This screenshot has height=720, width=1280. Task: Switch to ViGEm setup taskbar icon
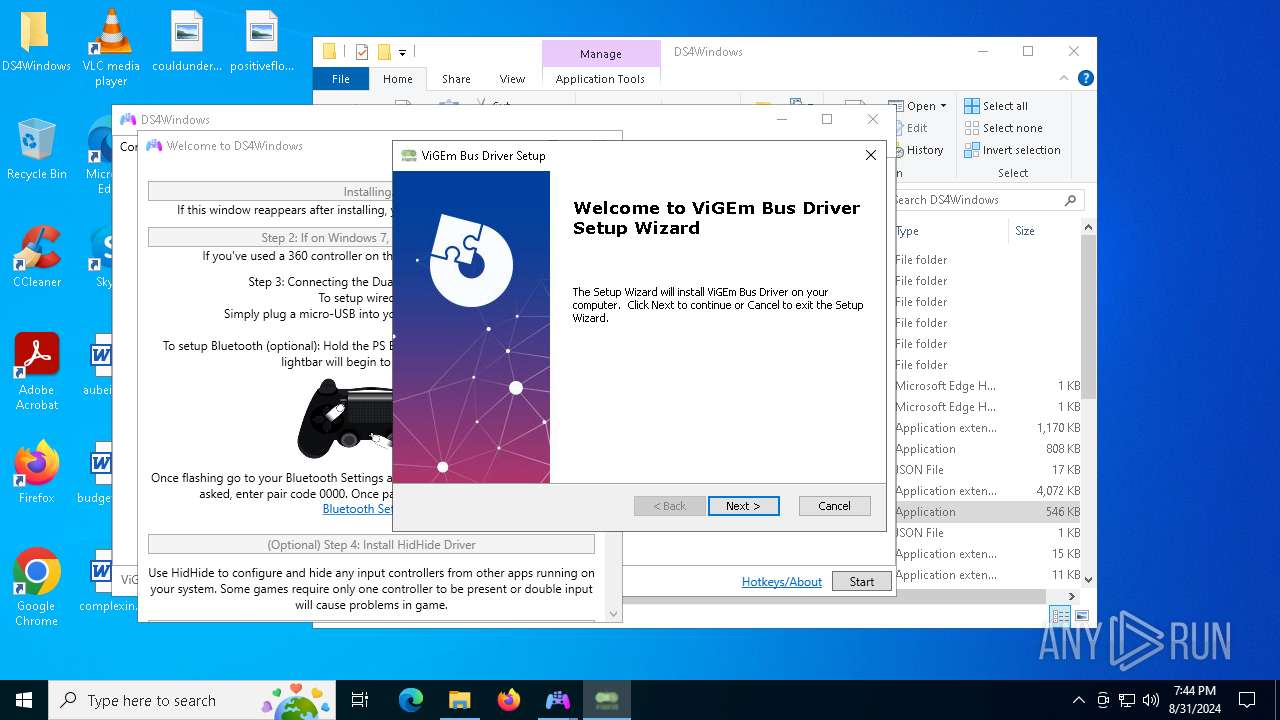(x=607, y=700)
